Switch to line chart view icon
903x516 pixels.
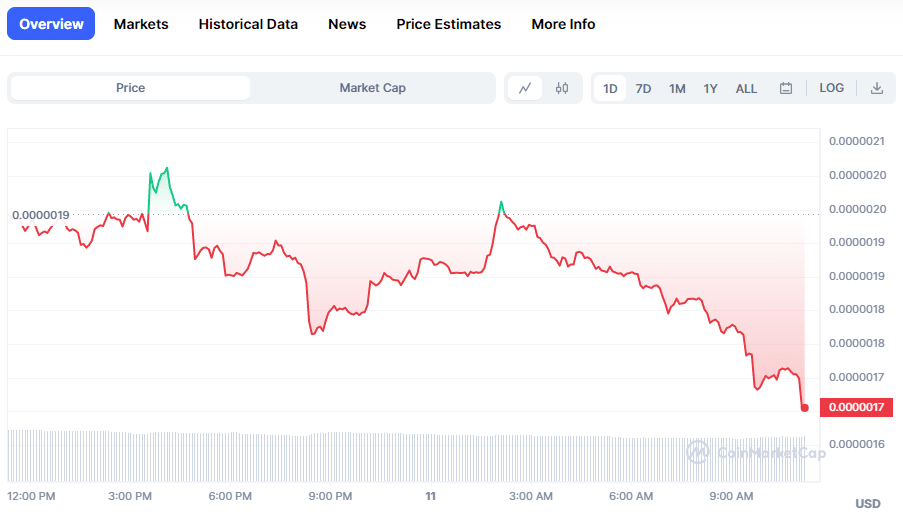525,88
